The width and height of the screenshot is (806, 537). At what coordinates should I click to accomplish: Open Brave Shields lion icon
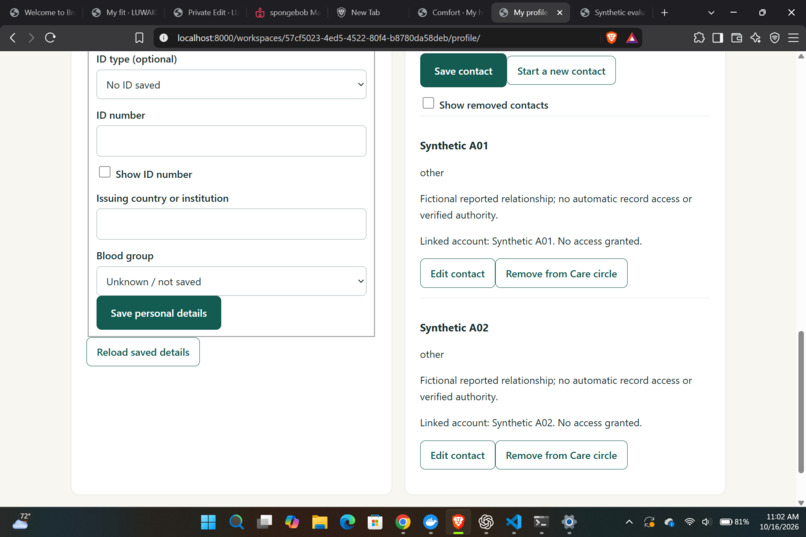click(x=611, y=38)
